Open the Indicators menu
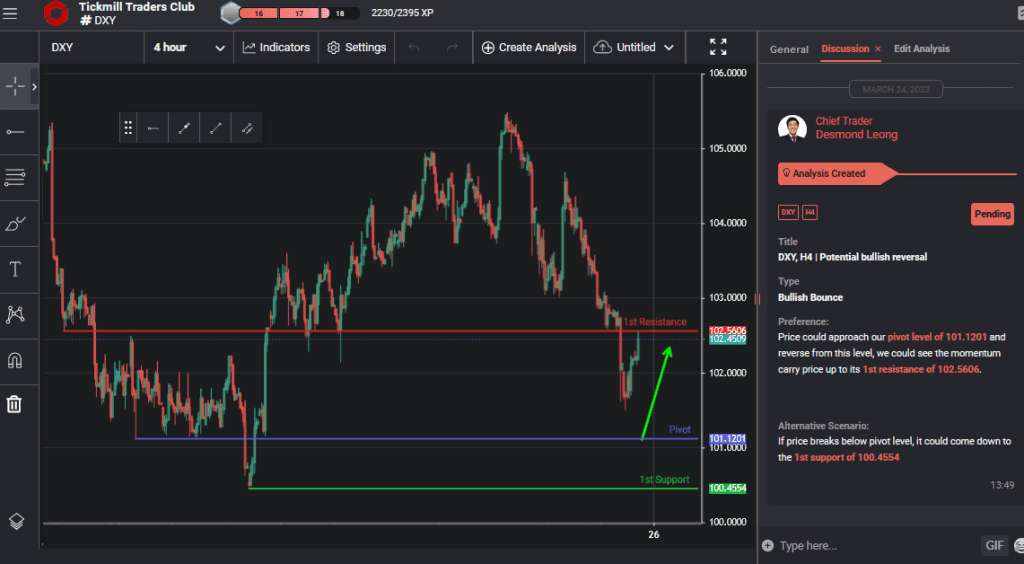Screen dimensions: 1024x564 pyautogui.click(x=276, y=48)
